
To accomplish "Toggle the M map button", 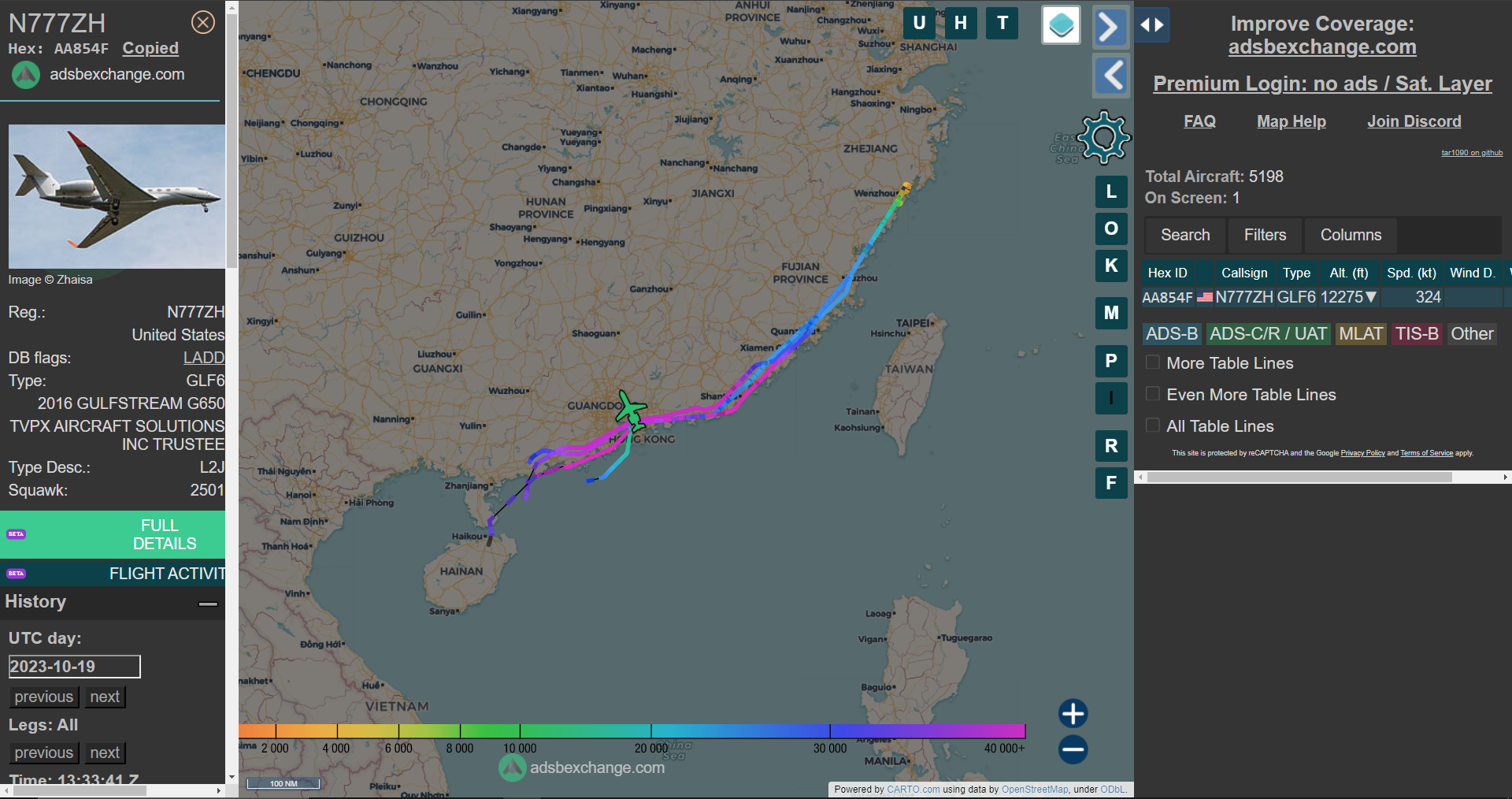I will point(1111,313).
